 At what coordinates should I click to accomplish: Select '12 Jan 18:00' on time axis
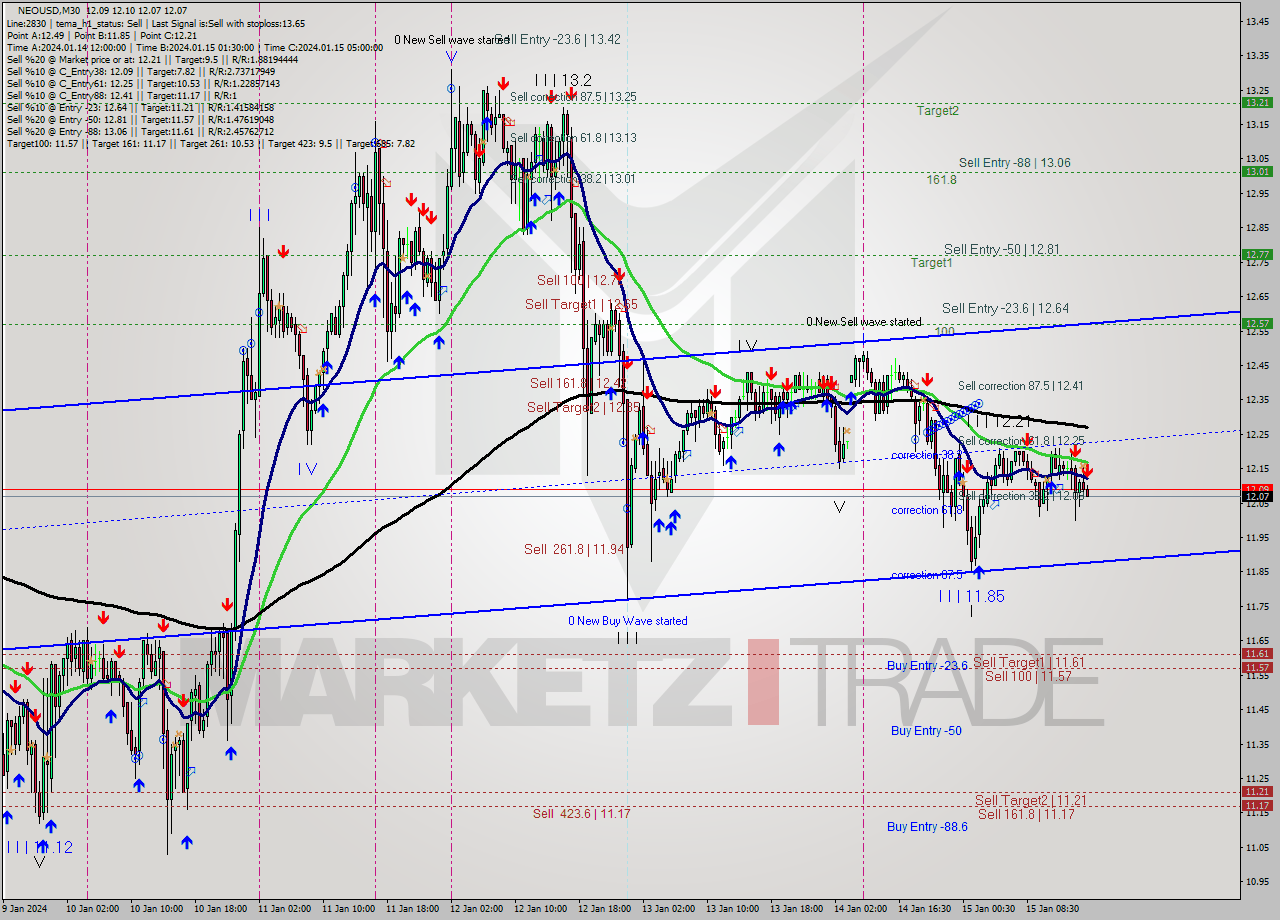point(606,908)
